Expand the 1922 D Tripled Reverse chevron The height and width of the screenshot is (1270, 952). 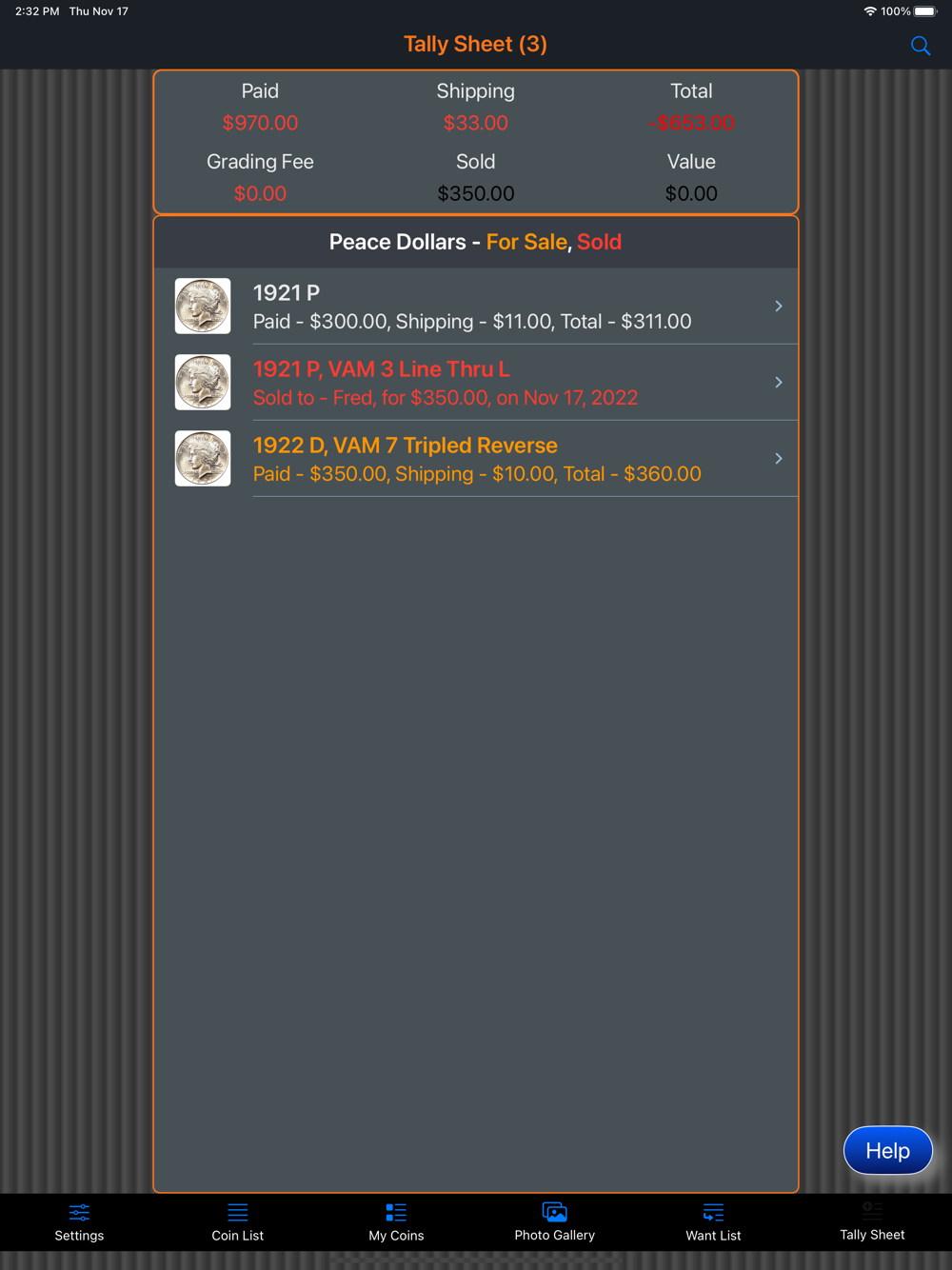[x=779, y=458]
